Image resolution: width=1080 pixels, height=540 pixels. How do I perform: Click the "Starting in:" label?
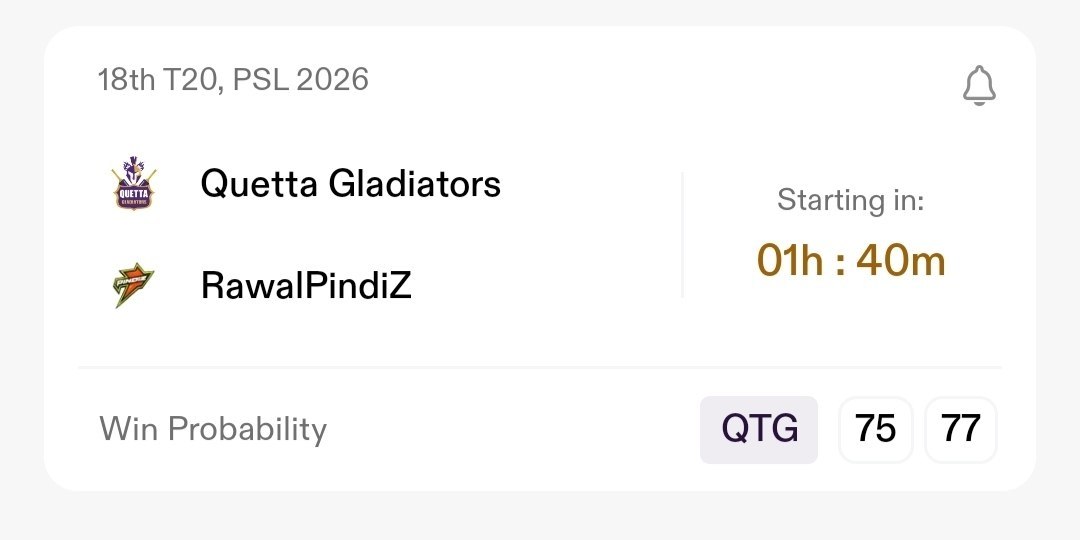(x=850, y=200)
